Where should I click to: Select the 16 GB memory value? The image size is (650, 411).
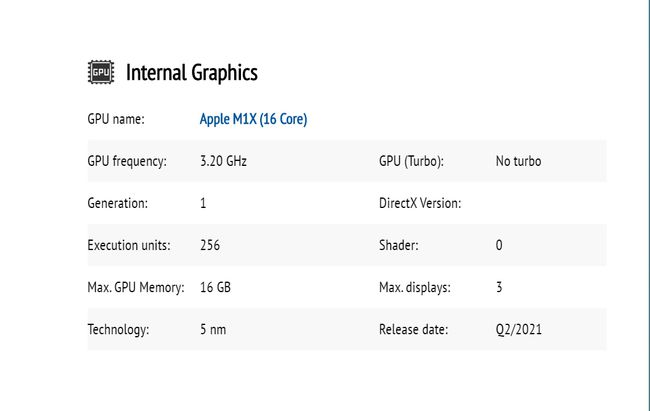[215, 287]
